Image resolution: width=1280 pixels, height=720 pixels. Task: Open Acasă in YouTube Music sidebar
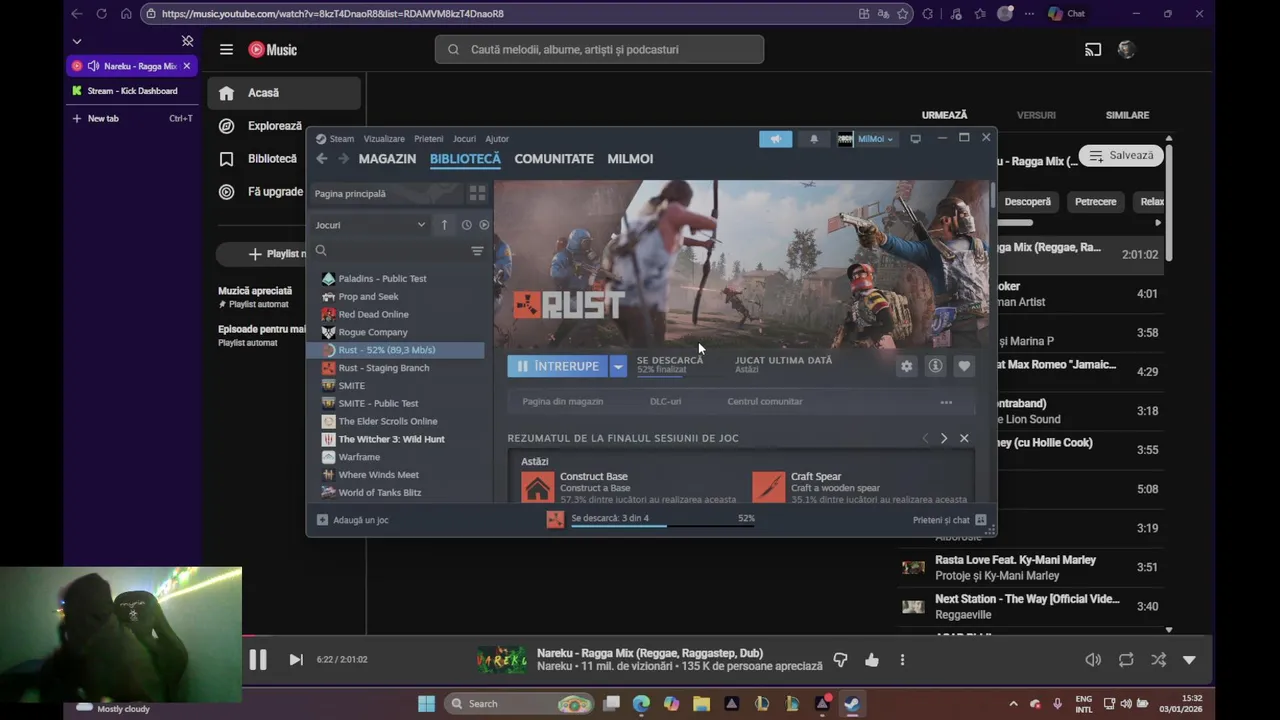tap(284, 93)
